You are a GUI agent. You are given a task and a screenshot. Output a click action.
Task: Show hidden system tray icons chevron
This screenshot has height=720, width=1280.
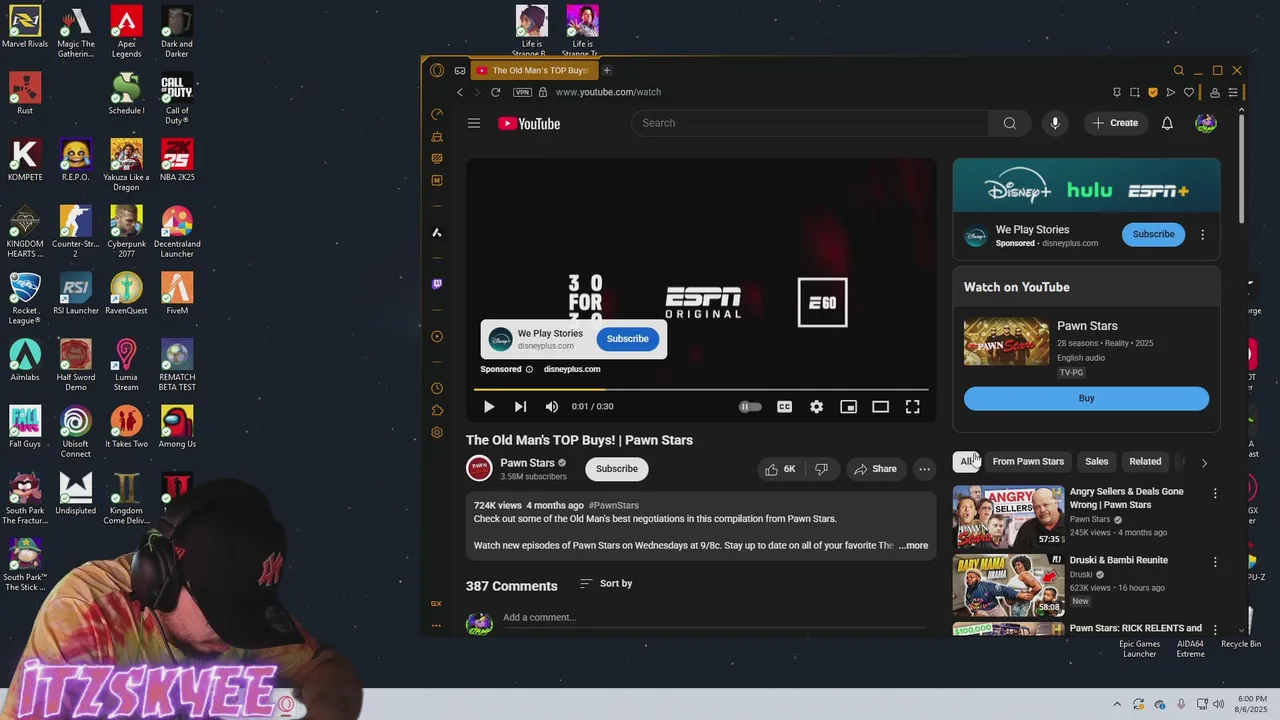(x=1118, y=704)
